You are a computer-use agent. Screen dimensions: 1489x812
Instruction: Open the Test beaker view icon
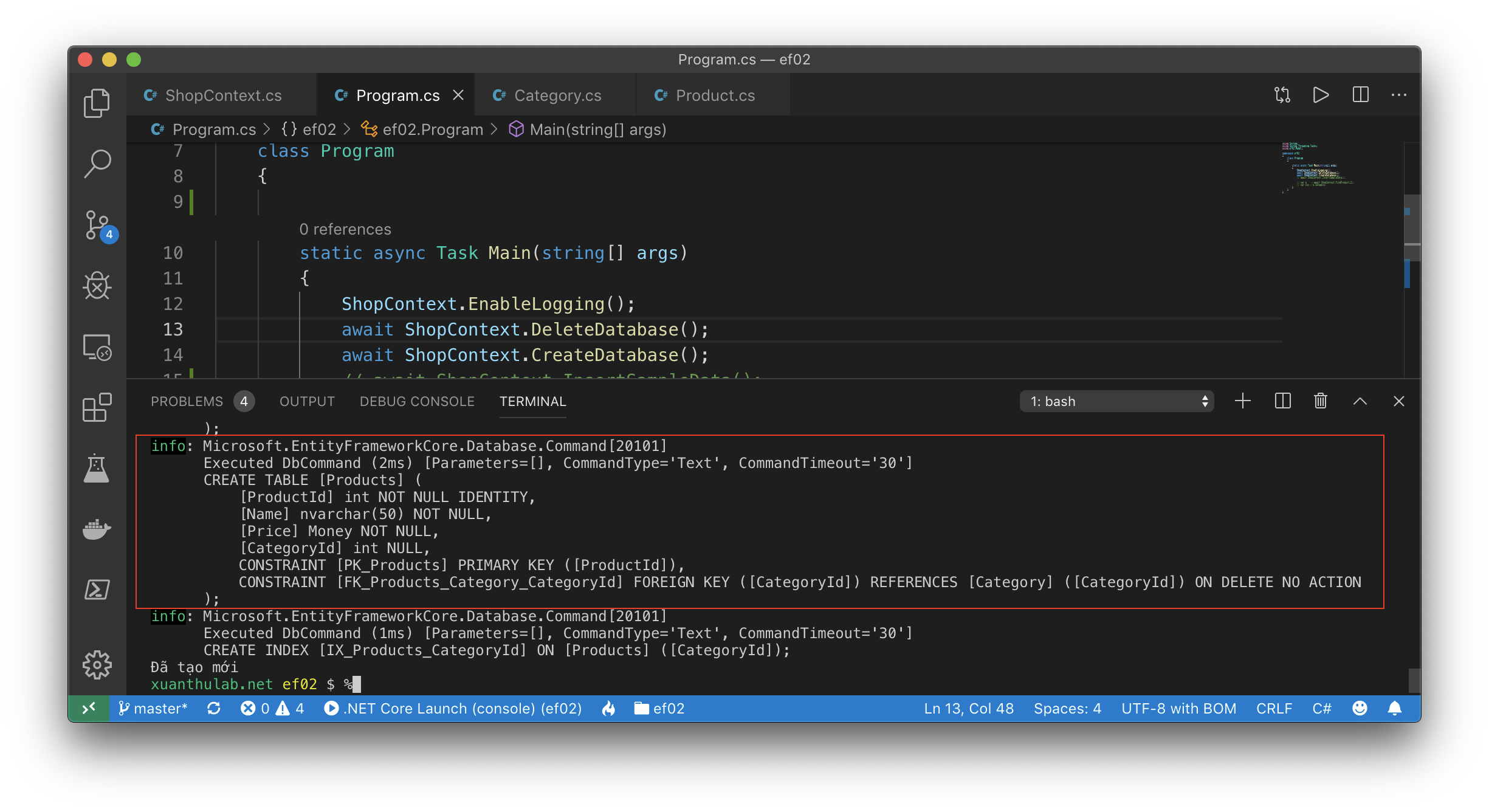coord(97,468)
